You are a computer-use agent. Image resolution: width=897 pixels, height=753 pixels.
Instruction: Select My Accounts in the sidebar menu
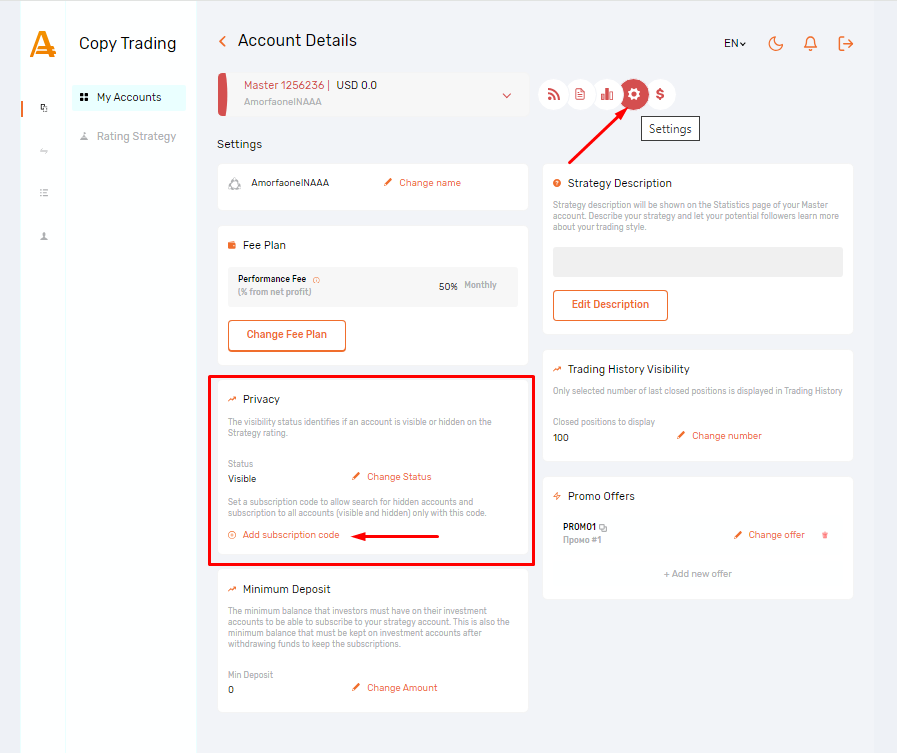tap(128, 97)
